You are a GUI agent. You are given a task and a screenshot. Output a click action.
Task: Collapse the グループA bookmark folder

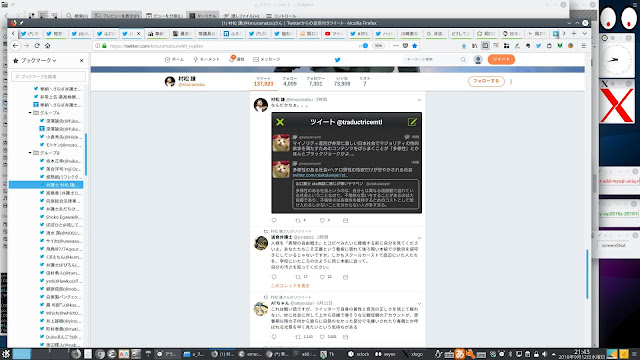pos(30,113)
